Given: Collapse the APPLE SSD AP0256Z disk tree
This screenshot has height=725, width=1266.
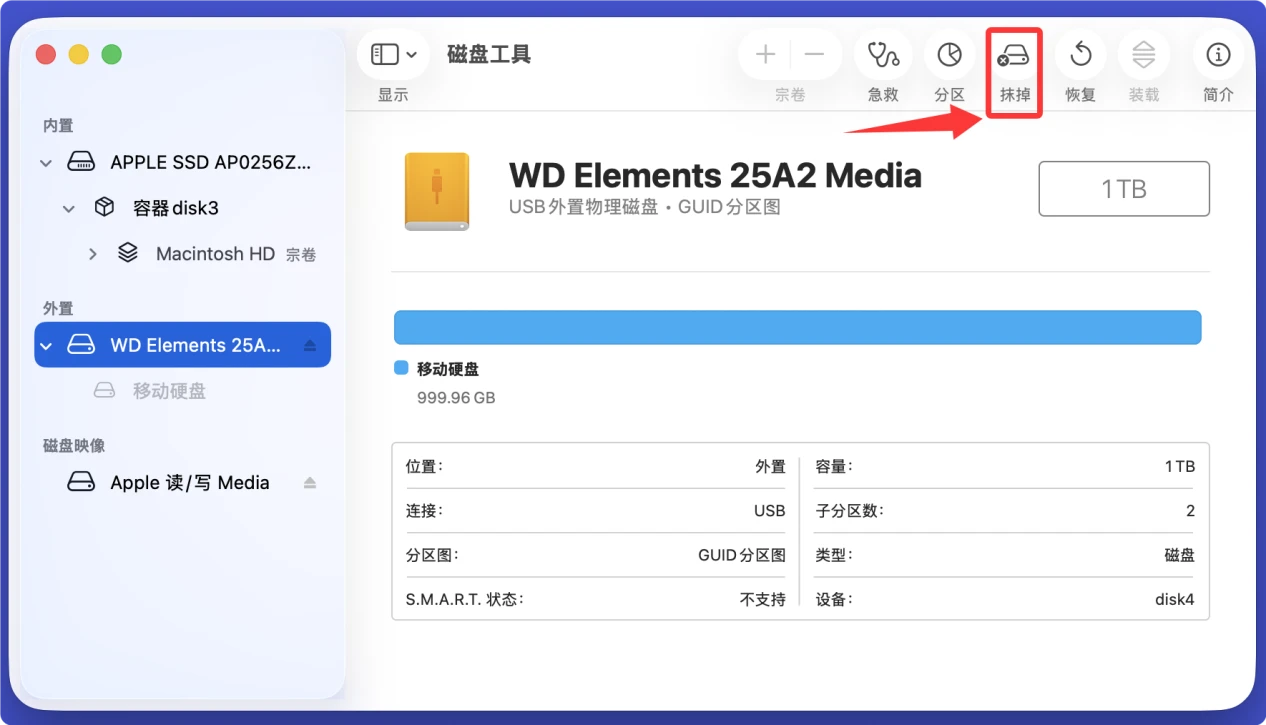Looking at the screenshot, I should pyautogui.click(x=46, y=163).
